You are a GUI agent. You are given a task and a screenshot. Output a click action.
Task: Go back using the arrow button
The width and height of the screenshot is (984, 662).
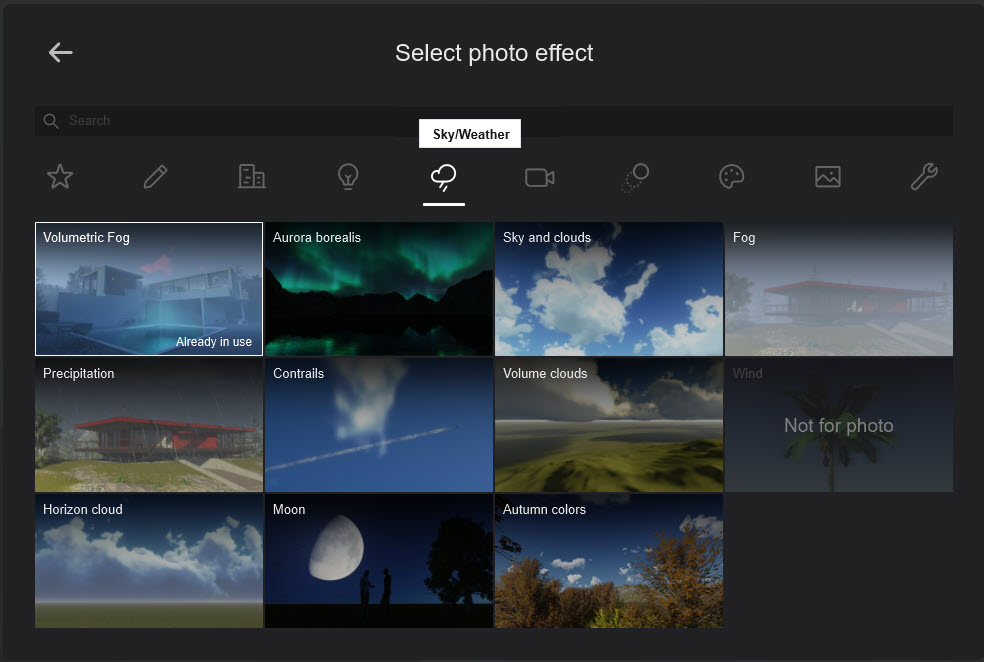pos(60,53)
